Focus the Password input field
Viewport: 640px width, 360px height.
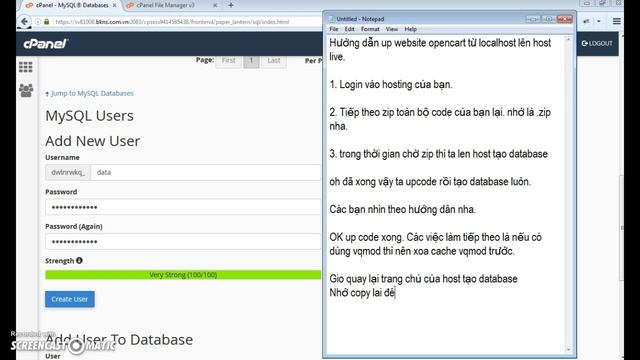pyautogui.click(x=183, y=207)
